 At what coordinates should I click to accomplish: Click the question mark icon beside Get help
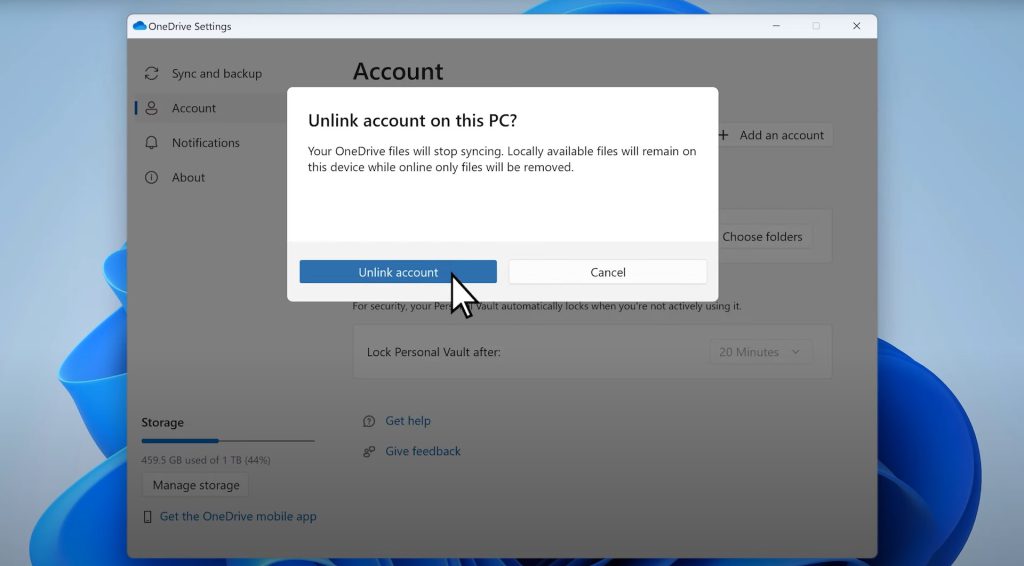click(369, 421)
